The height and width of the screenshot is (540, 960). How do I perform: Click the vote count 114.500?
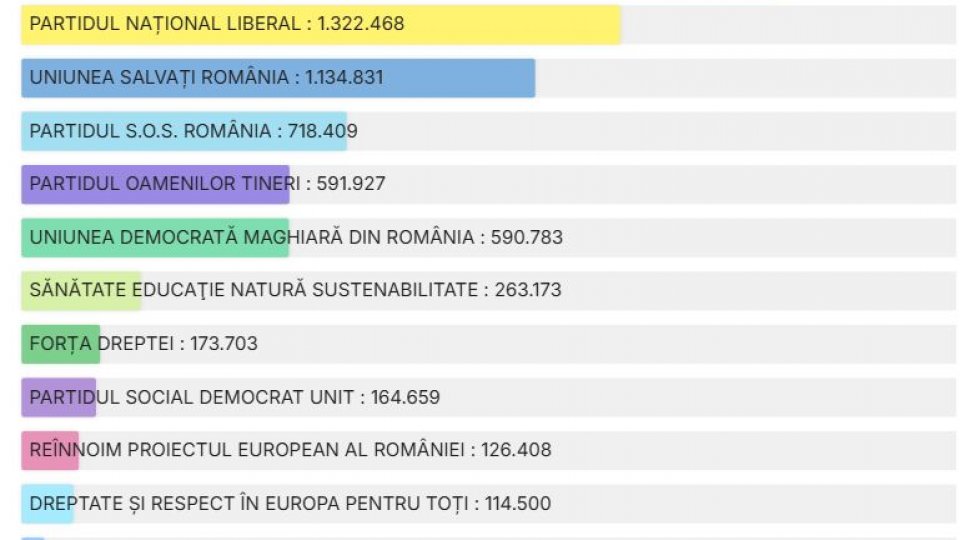517,503
